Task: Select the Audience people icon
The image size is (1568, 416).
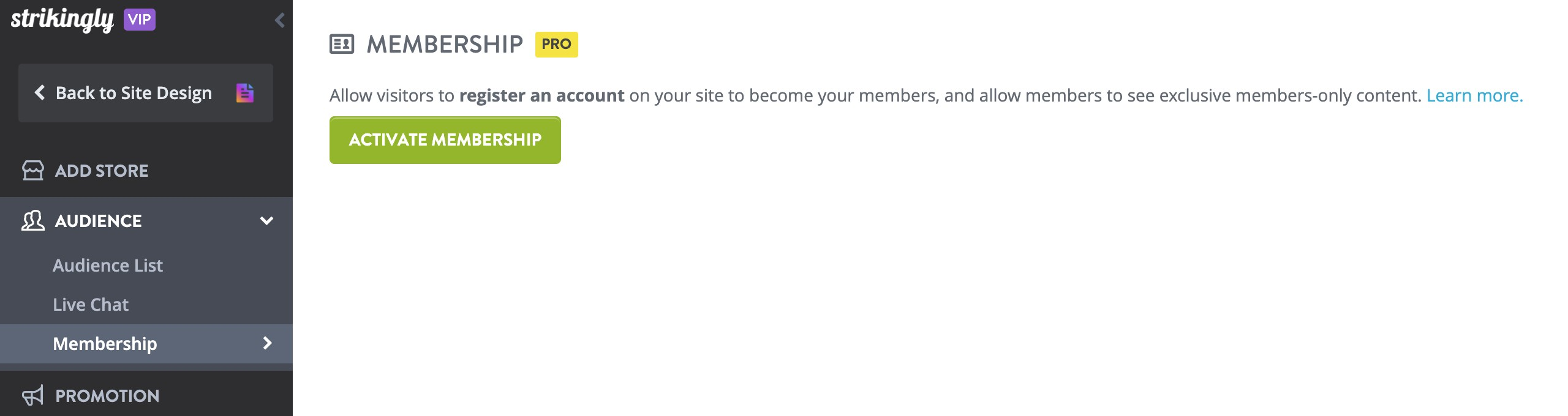Action: coord(33,220)
